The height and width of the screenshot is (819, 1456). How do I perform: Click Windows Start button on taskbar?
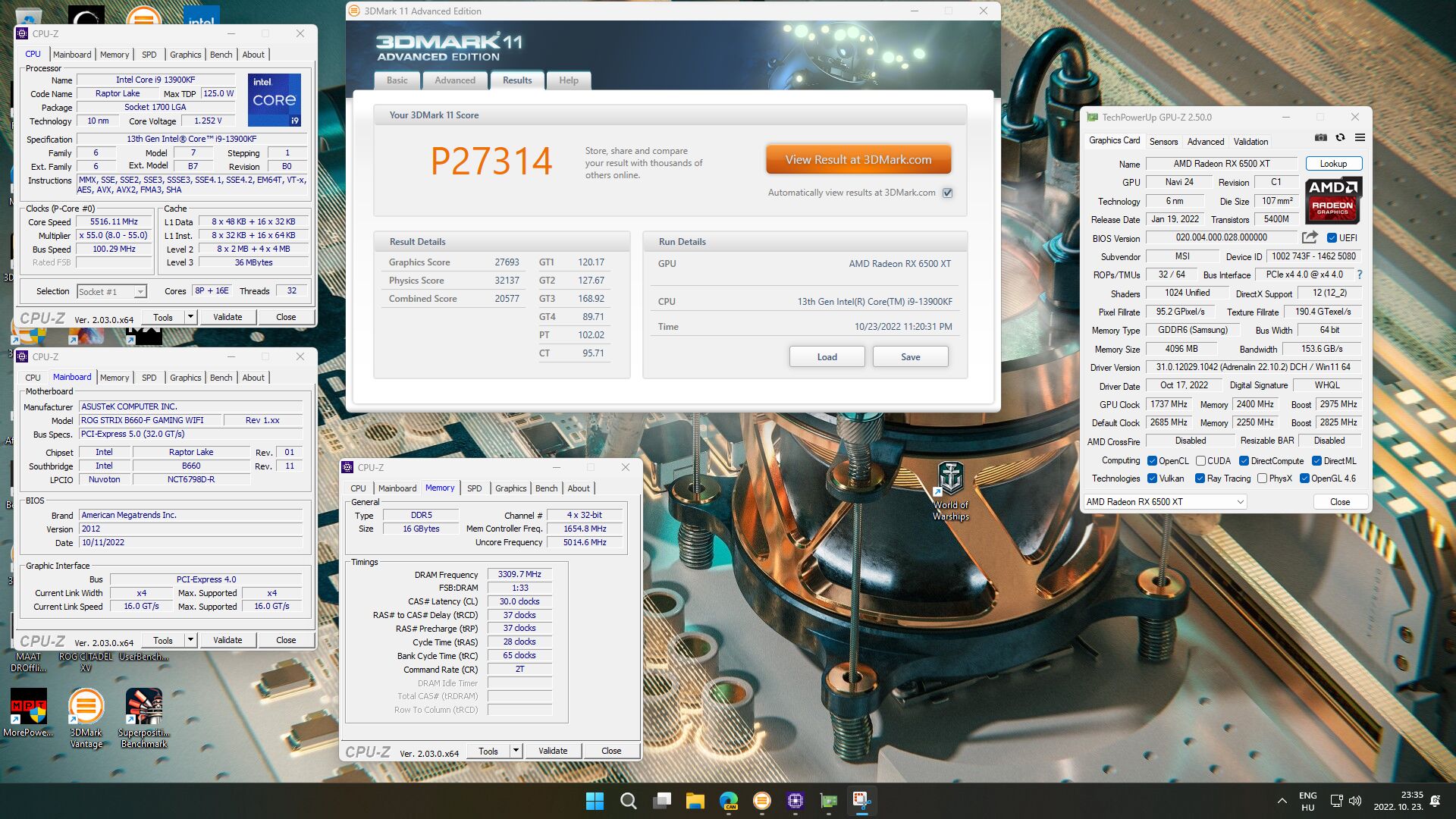tap(595, 801)
